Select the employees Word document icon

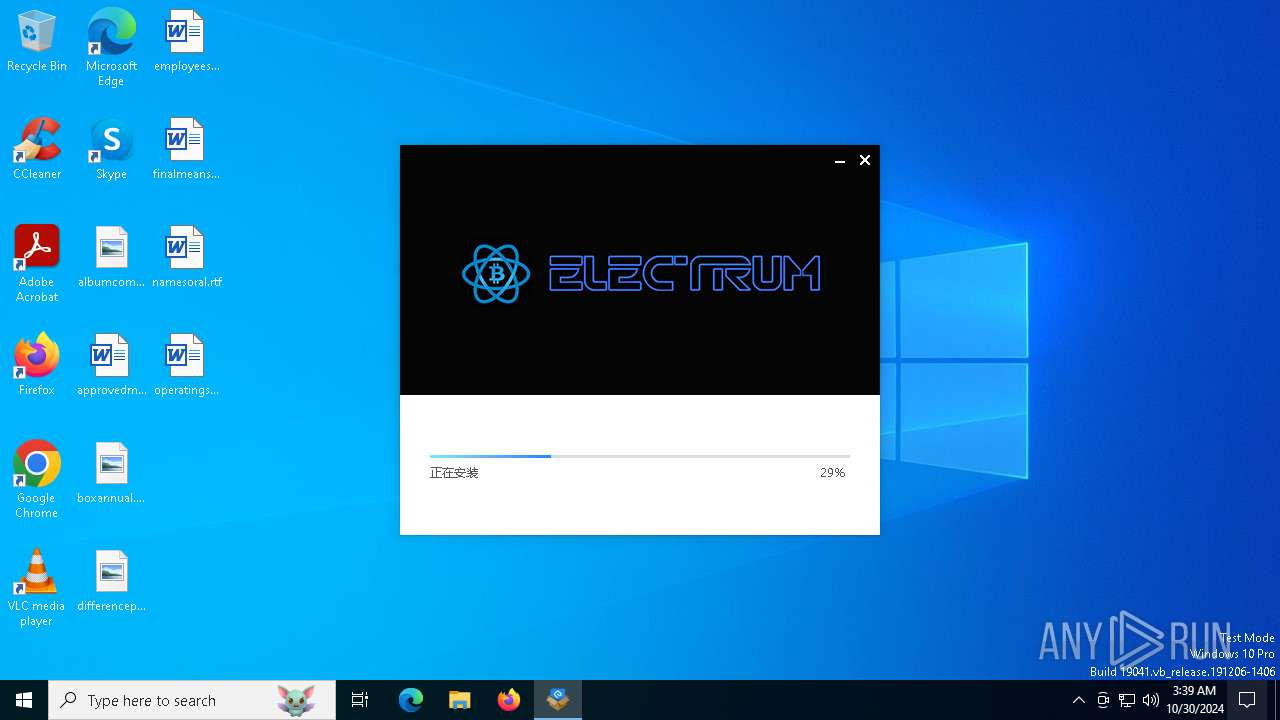(x=186, y=42)
